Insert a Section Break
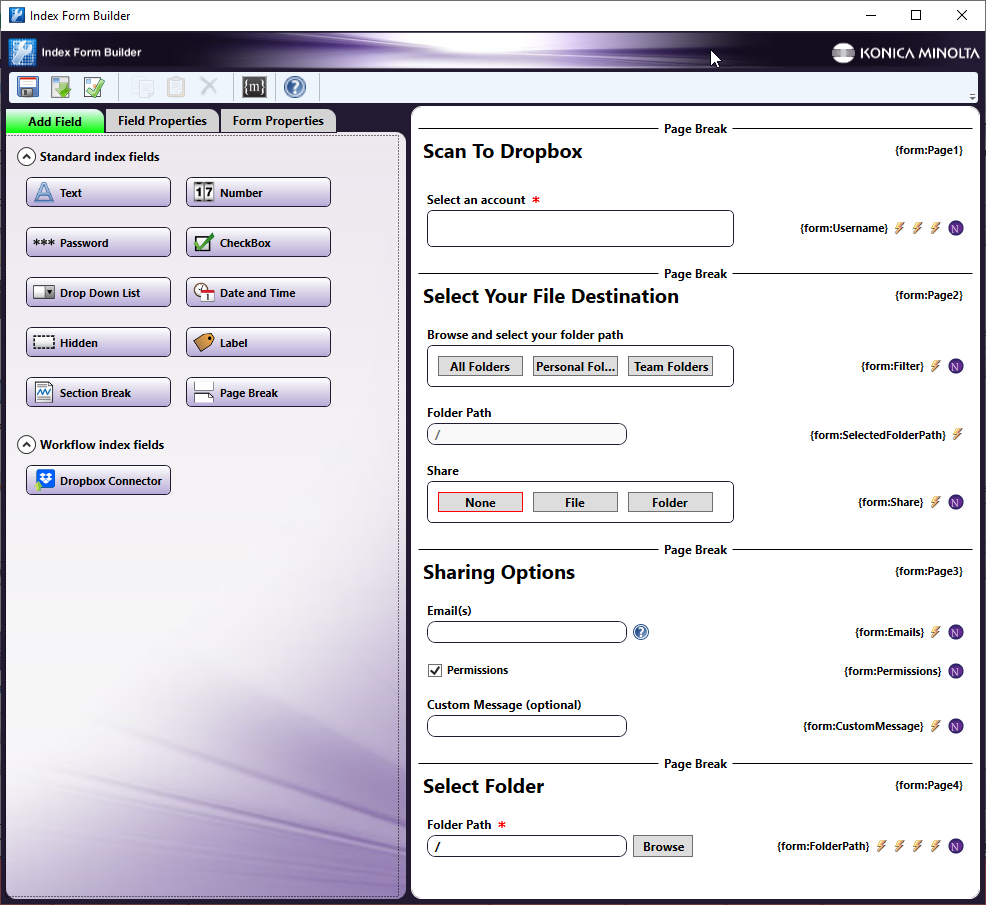This screenshot has height=905, width=986. (x=98, y=392)
